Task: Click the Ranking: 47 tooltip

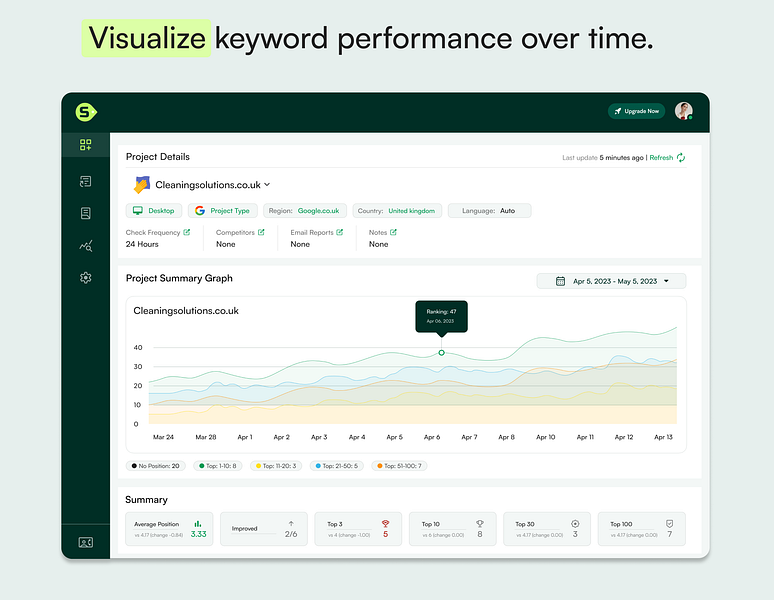Action: [441, 316]
